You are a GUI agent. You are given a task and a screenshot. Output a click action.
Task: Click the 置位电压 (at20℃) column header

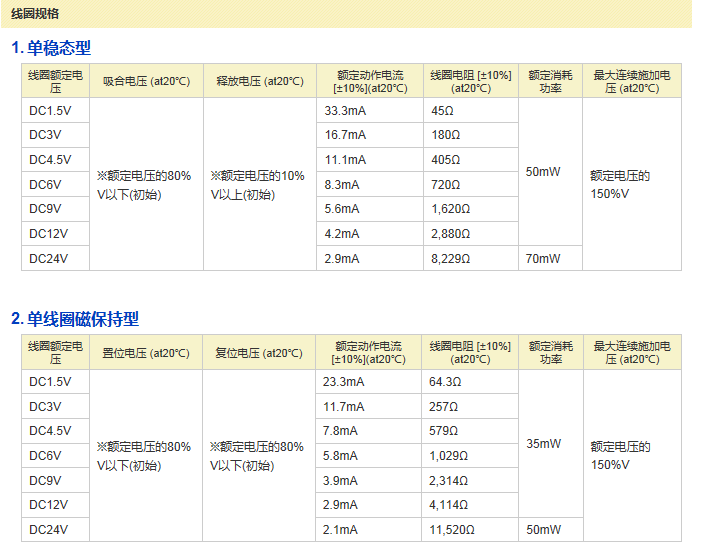pyautogui.click(x=146, y=353)
